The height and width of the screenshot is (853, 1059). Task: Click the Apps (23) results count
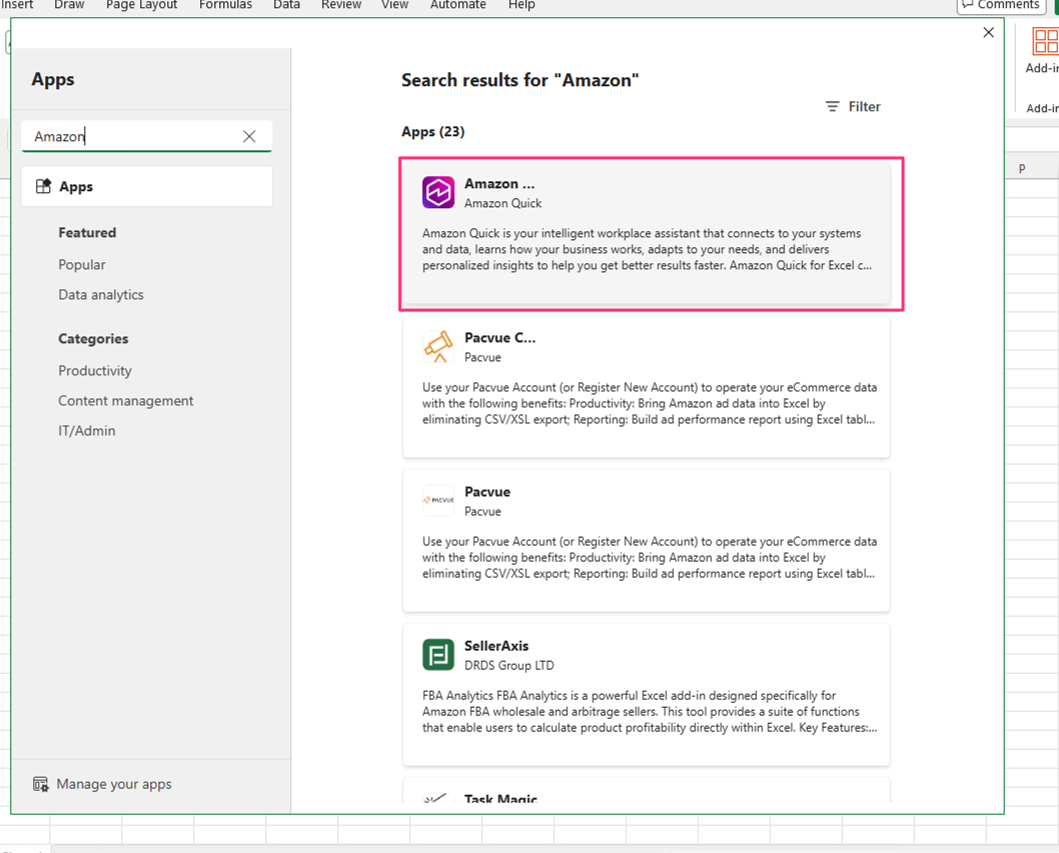(433, 132)
